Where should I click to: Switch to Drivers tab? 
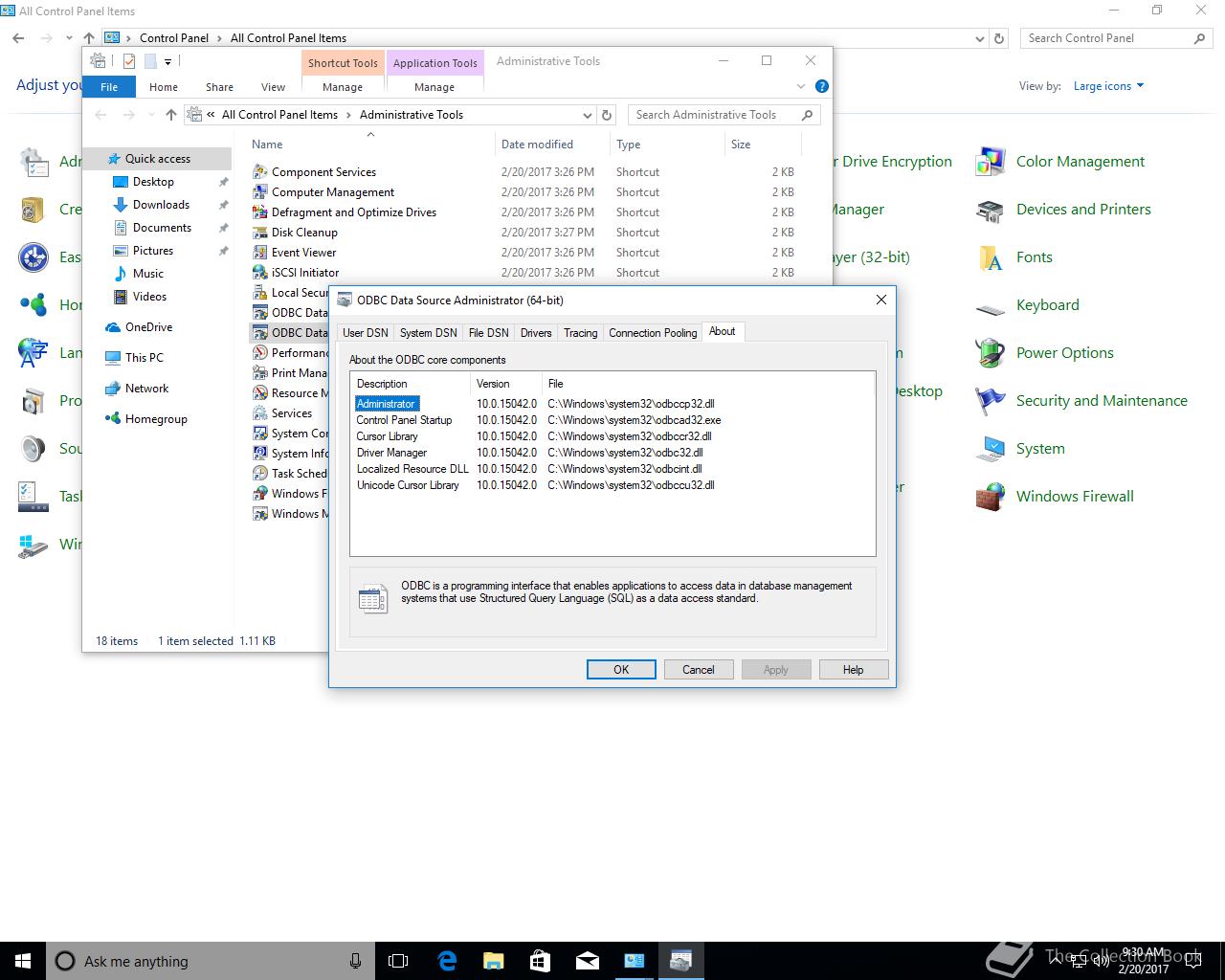536,333
